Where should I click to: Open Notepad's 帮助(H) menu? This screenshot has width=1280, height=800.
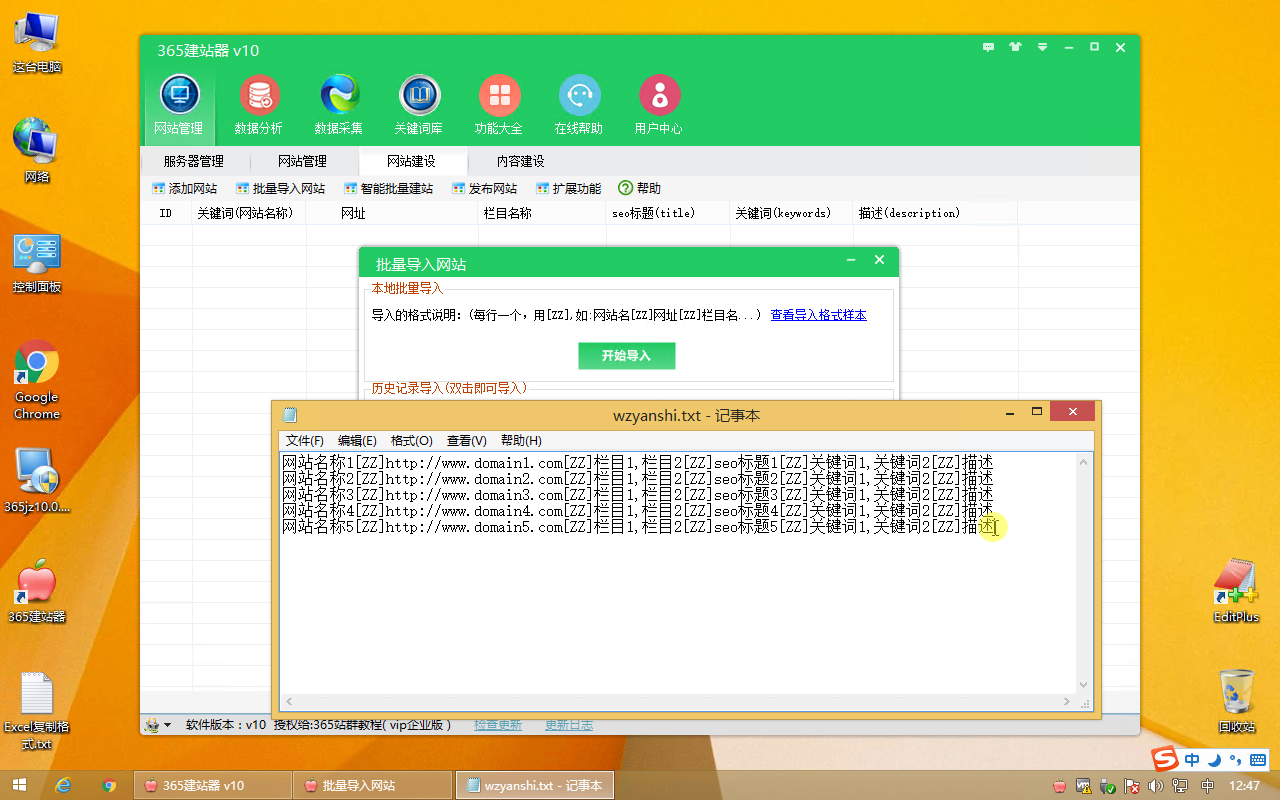[x=521, y=441]
